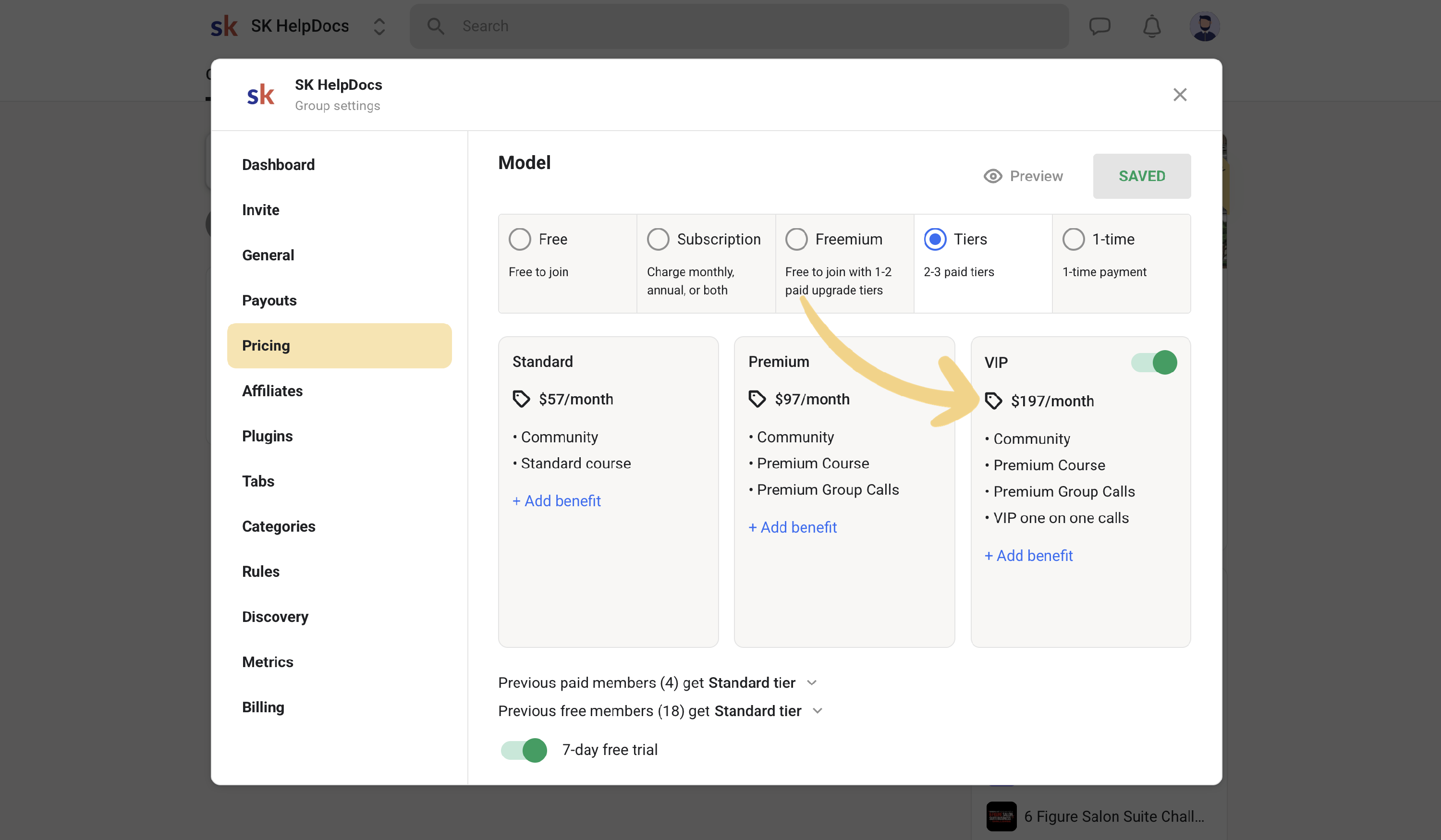Disable the 7-day free trial toggle
The image size is (1441, 840).
(x=524, y=750)
